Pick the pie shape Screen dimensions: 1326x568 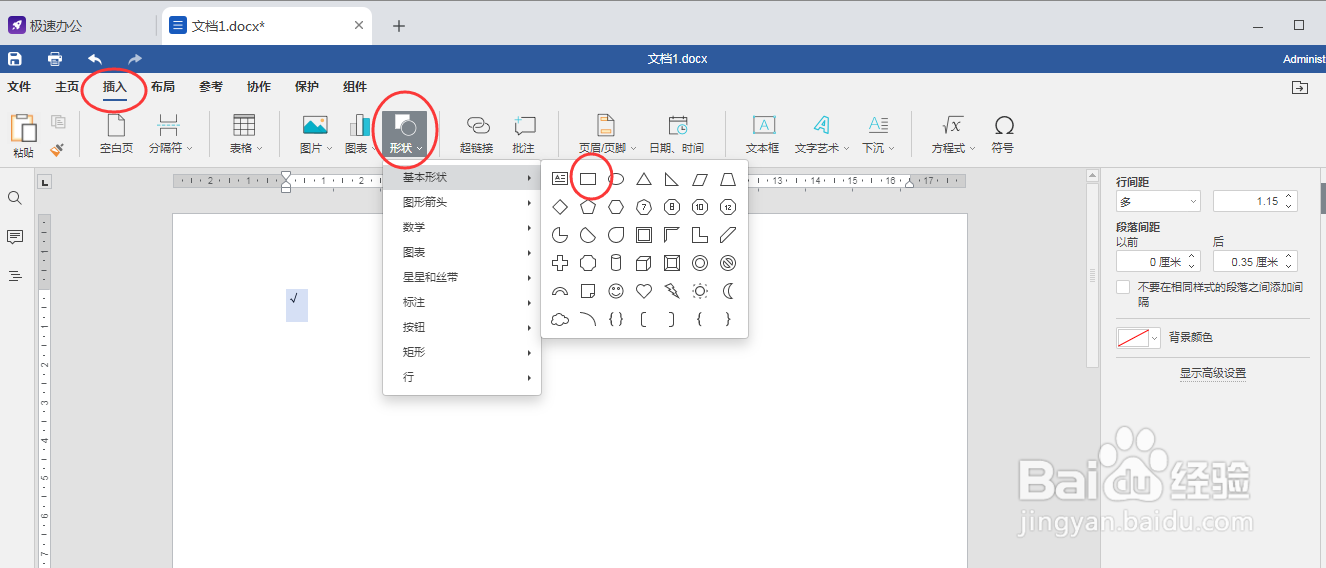point(560,235)
